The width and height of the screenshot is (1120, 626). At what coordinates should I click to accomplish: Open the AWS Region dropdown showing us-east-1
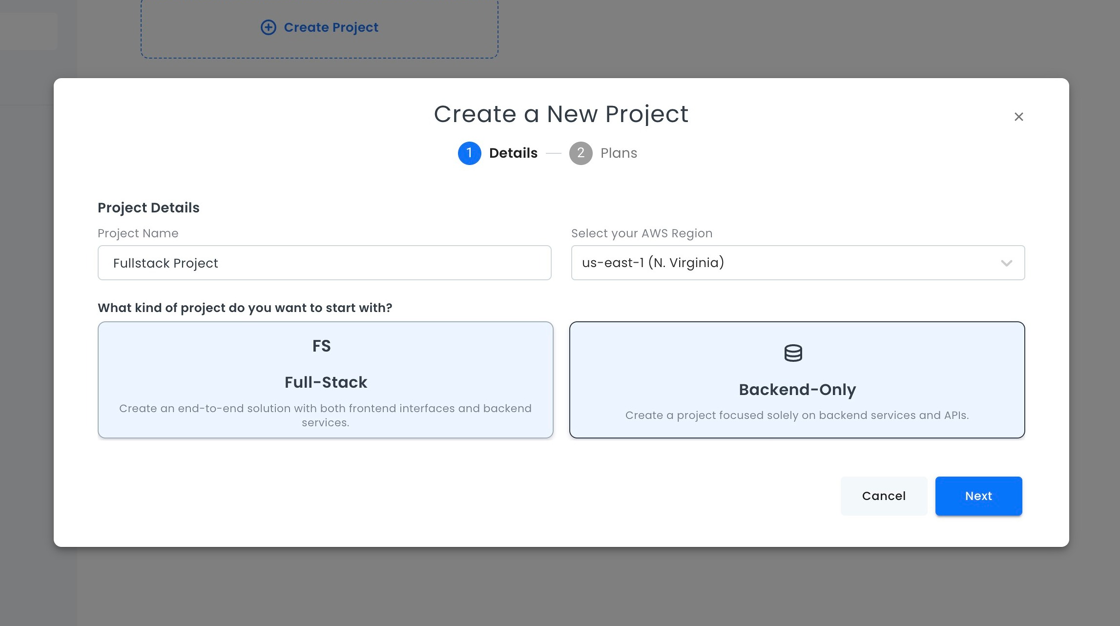(780, 263)
